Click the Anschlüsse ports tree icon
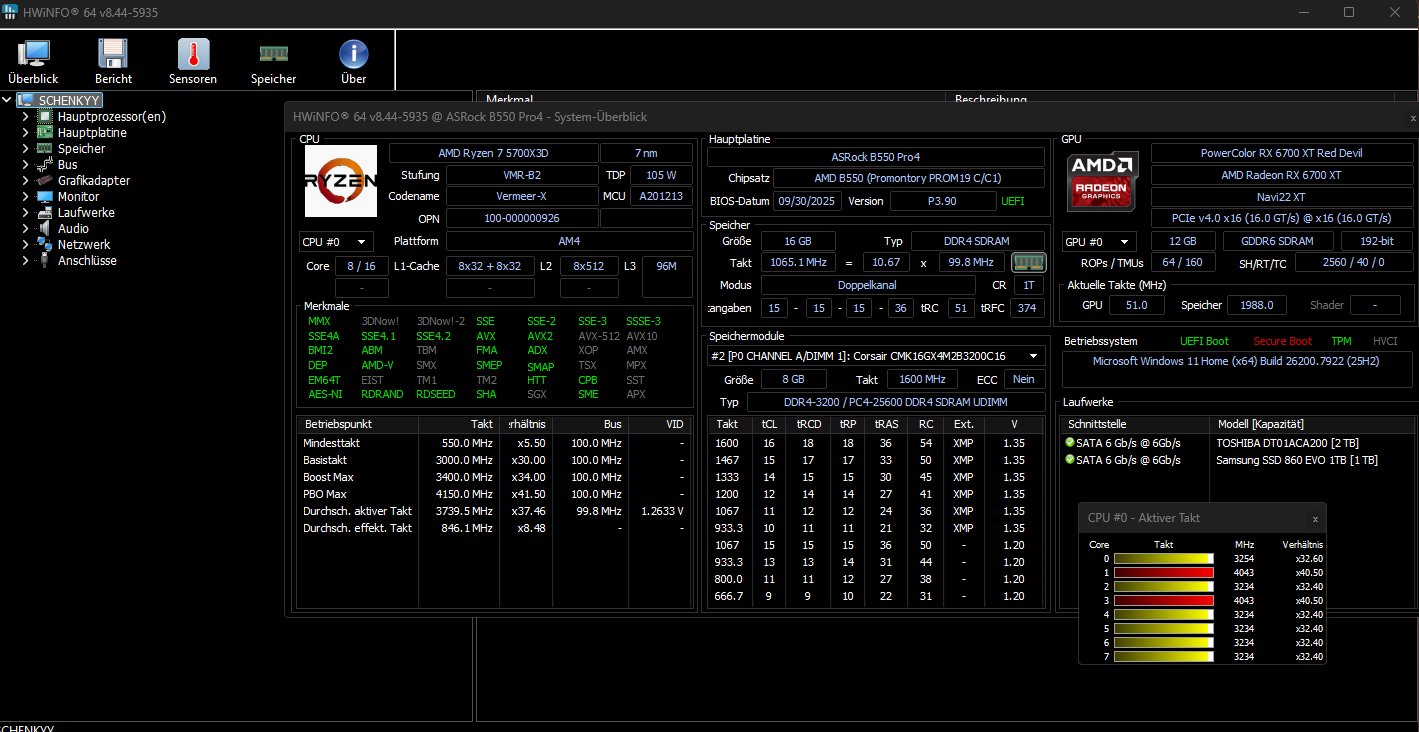Screen dimensions: 1419x732 pyautogui.click(x=46, y=260)
